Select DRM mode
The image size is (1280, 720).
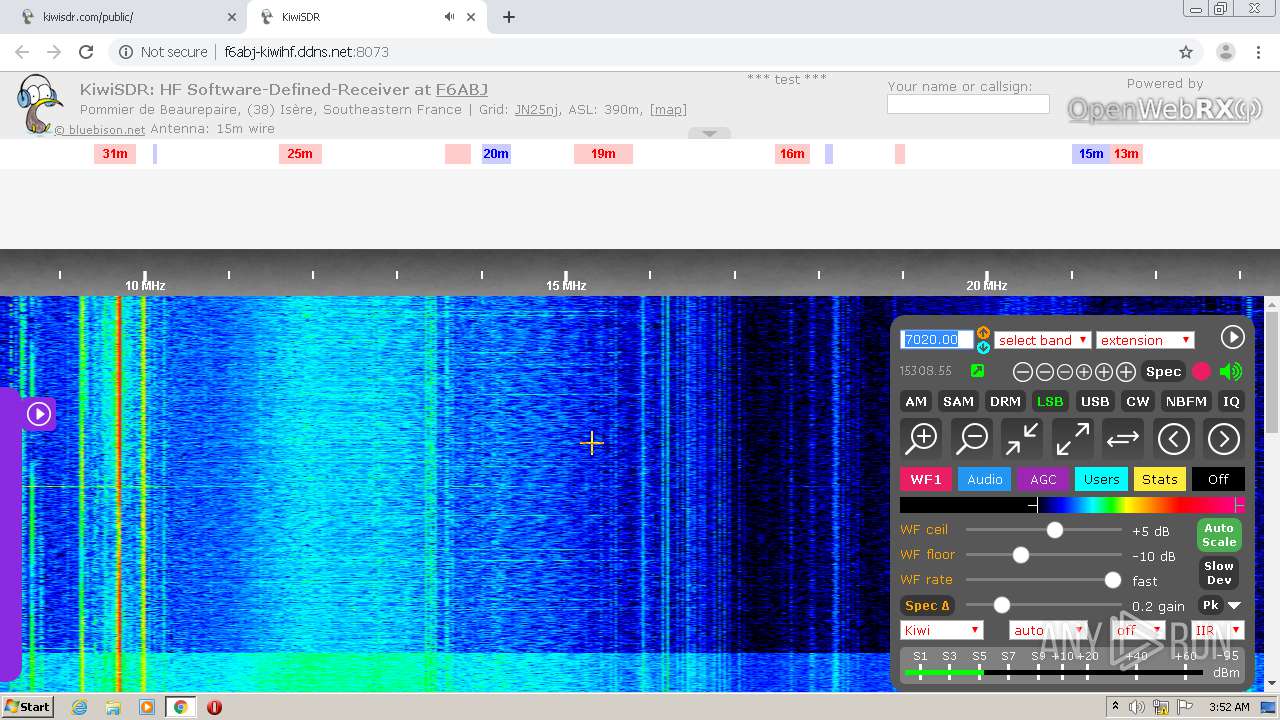(x=1005, y=401)
